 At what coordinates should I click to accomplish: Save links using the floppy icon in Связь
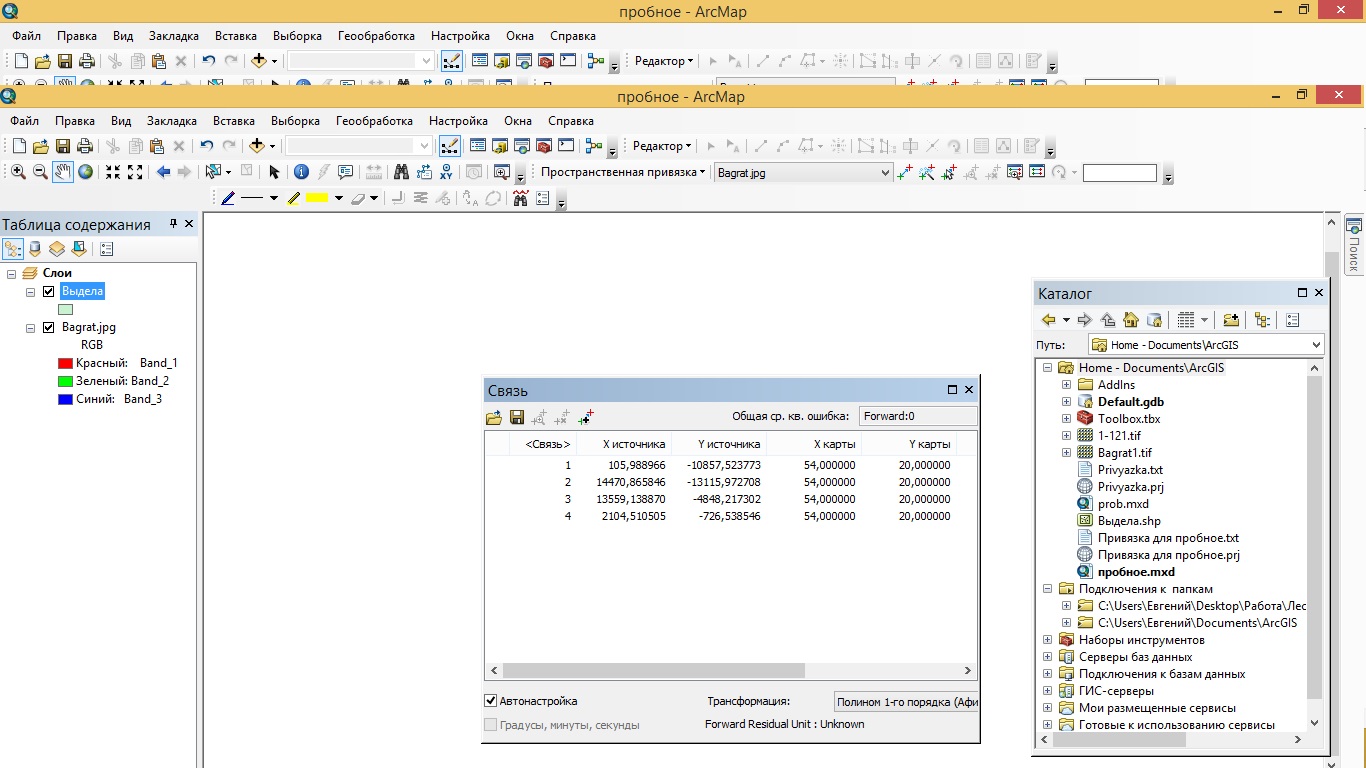(517, 417)
